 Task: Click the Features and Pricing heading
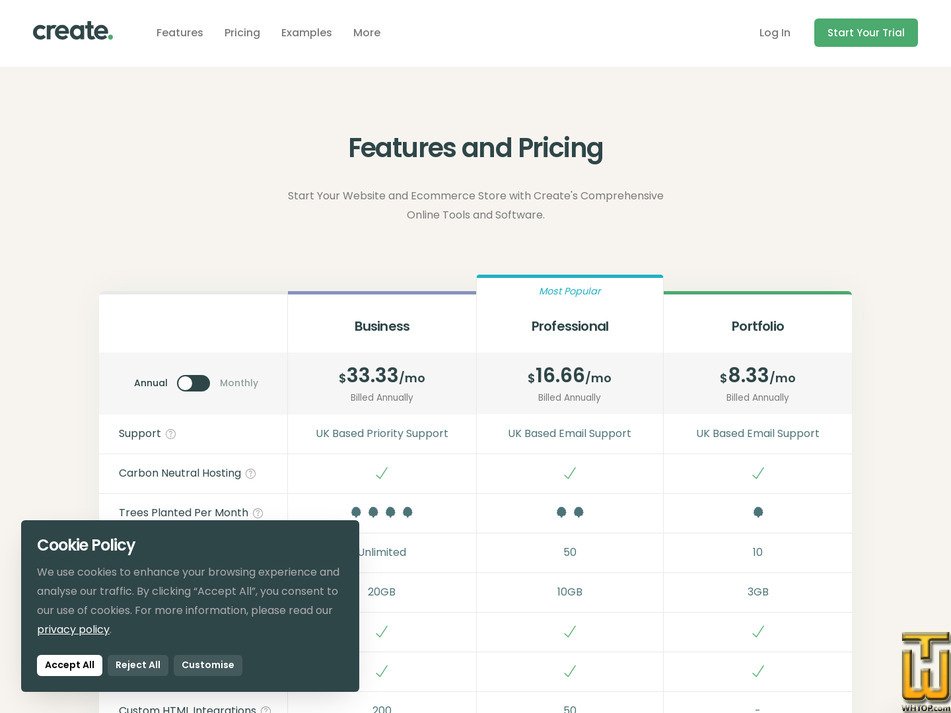click(x=476, y=149)
